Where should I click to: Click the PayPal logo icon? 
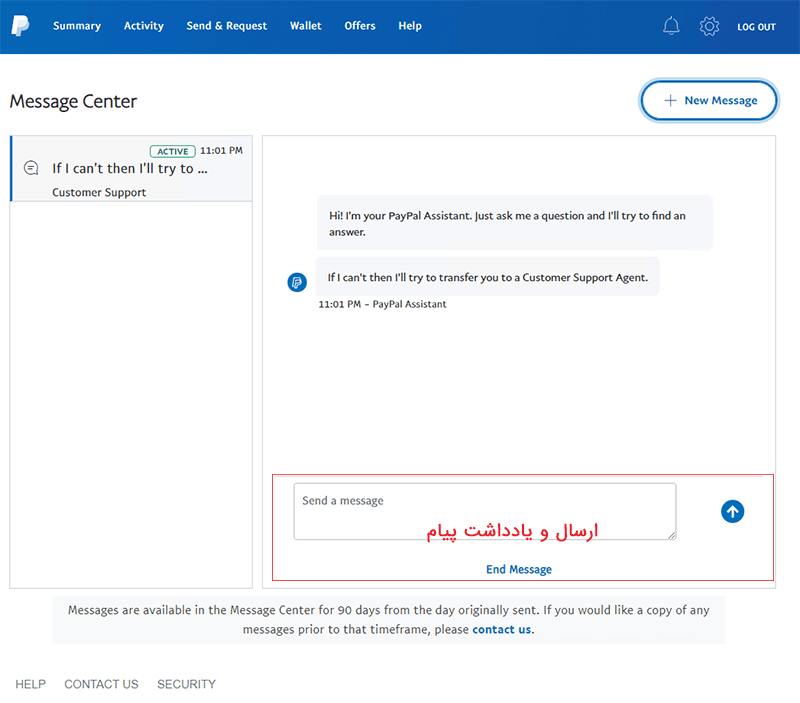tap(20, 26)
